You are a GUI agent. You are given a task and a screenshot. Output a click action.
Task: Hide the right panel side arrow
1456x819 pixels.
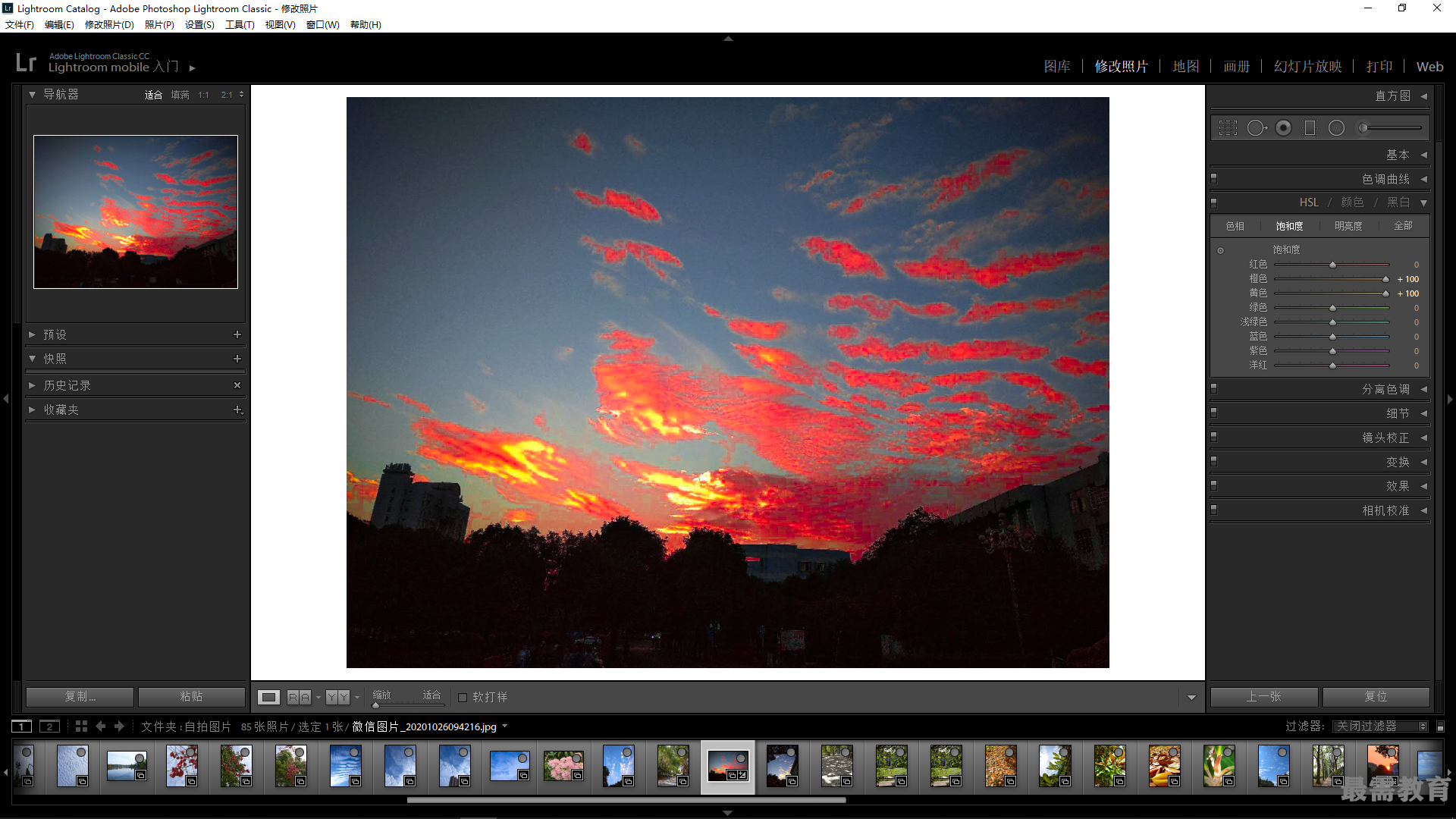point(1450,399)
